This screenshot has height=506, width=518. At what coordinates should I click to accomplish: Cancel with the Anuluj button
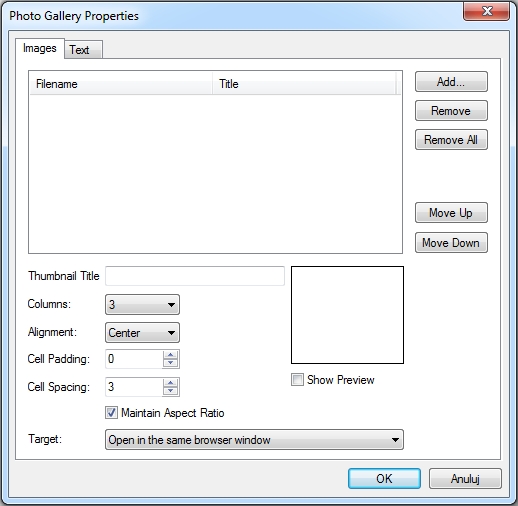point(465,479)
